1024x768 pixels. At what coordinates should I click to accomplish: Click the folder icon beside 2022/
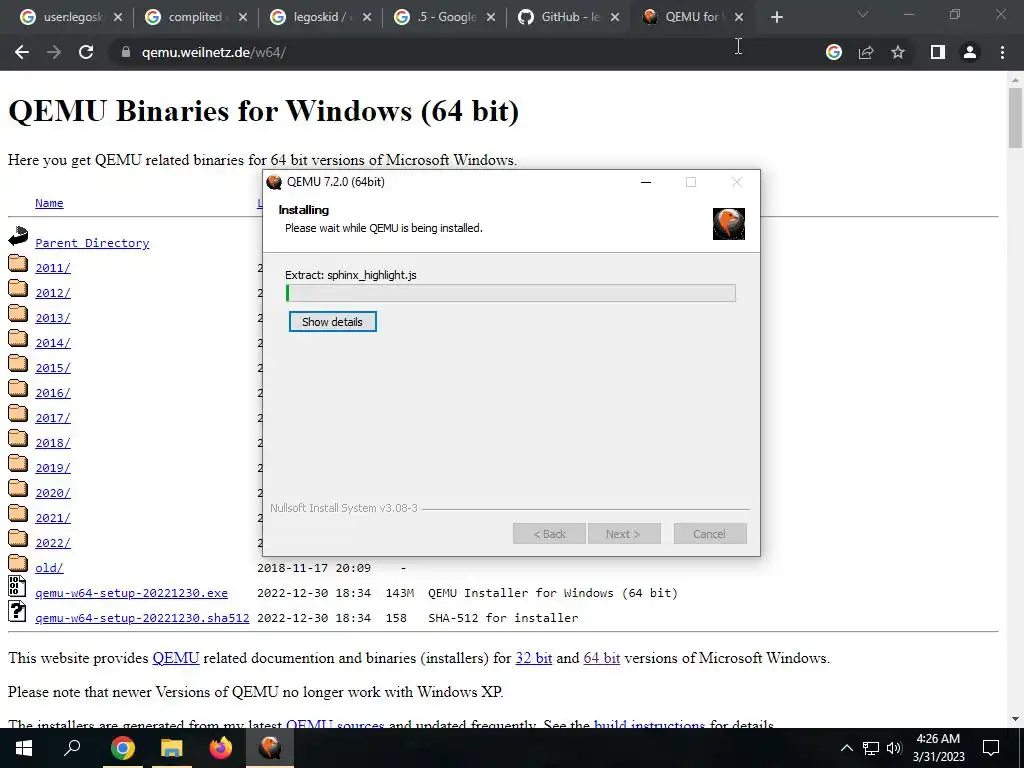tap(18, 539)
